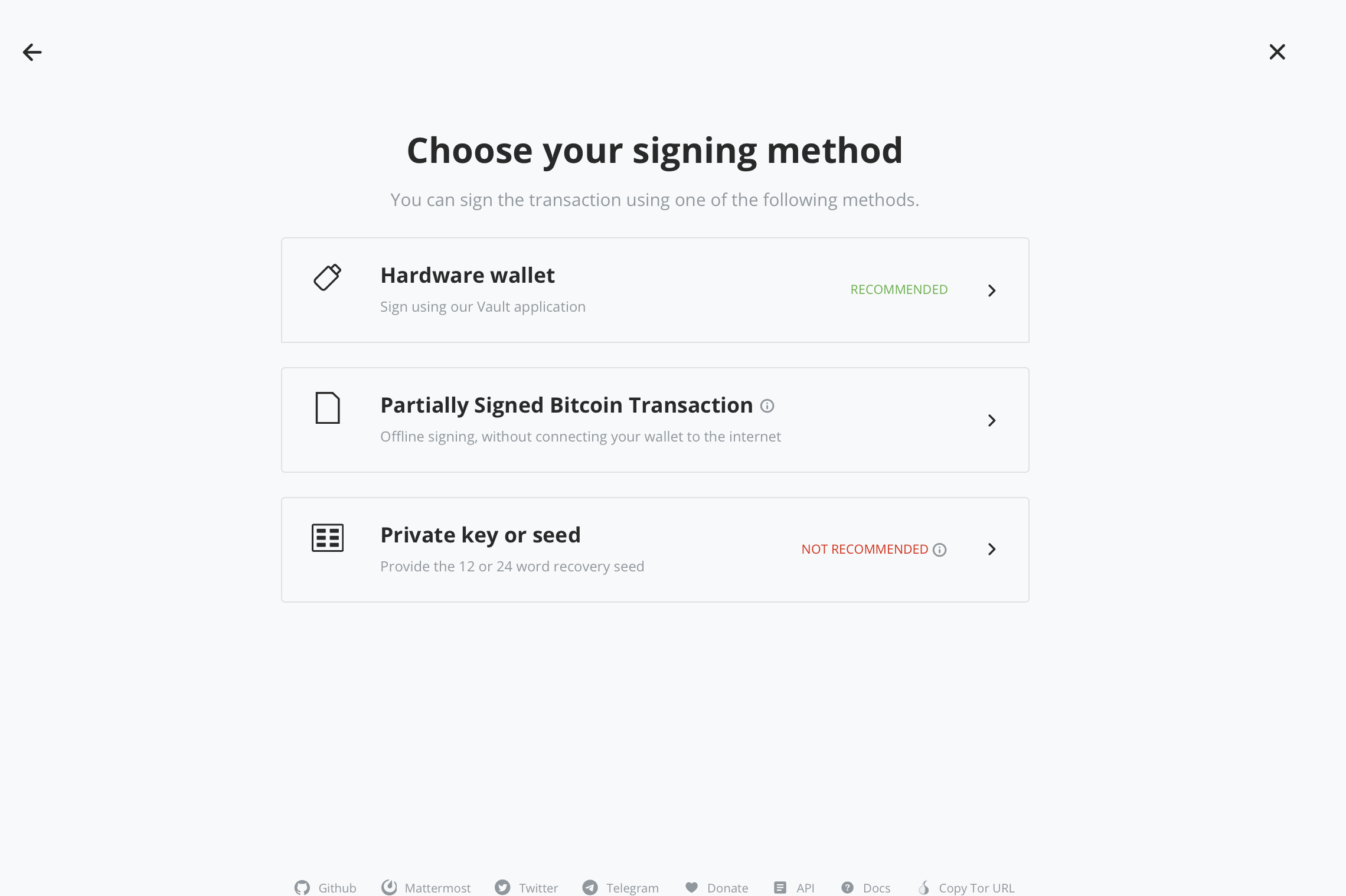Screen dimensions: 1346x896
Task: Open the Mattermost footer link
Action: pyautogui.click(x=426, y=888)
